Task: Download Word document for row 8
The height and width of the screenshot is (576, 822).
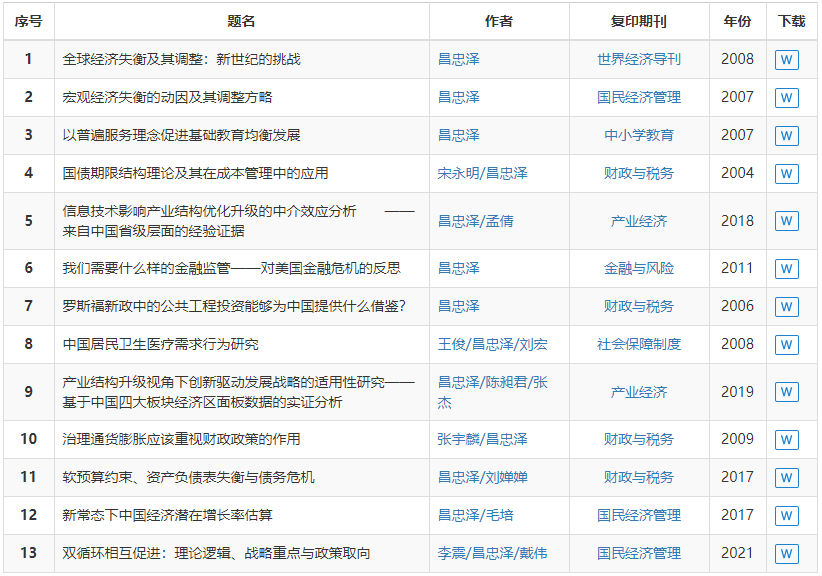Action: tap(786, 345)
